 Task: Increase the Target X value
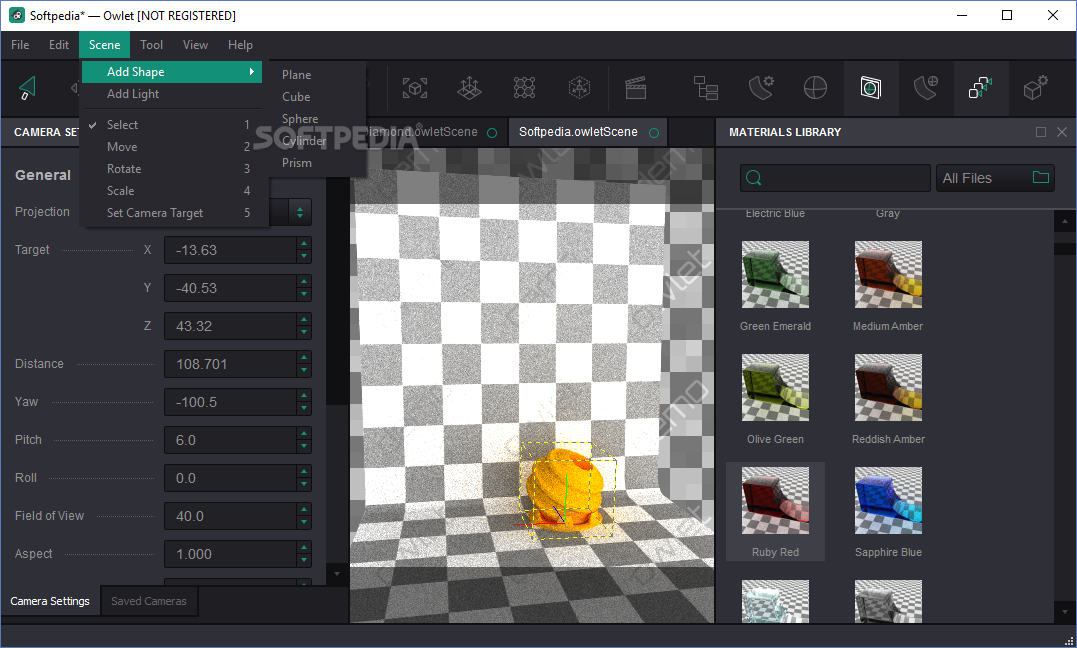pyautogui.click(x=304, y=243)
